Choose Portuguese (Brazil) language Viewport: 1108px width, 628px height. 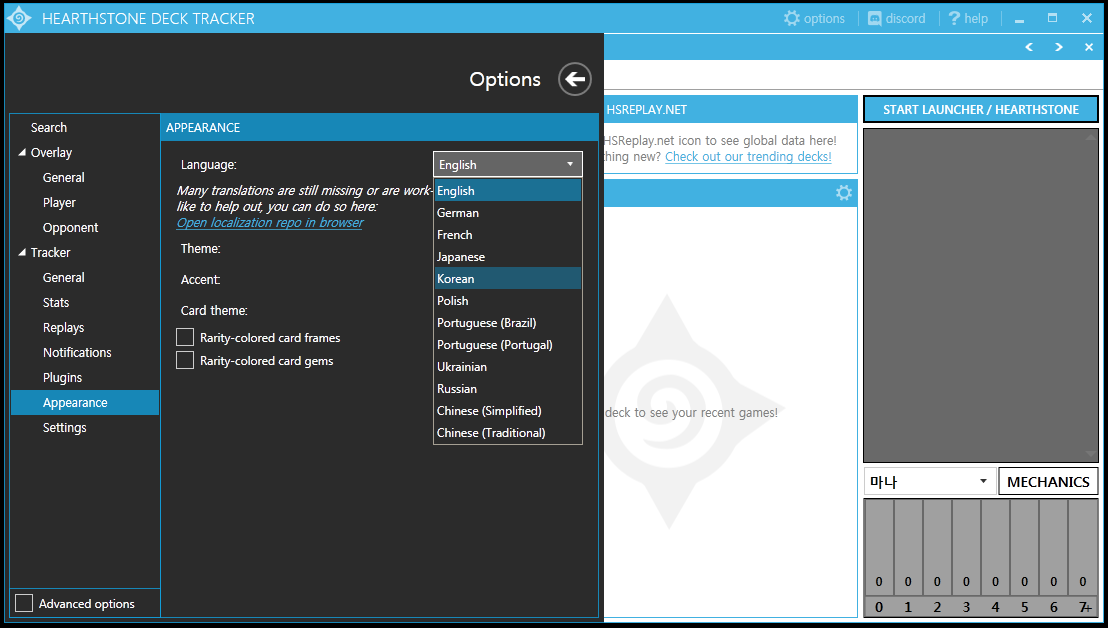[x=507, y=323]
